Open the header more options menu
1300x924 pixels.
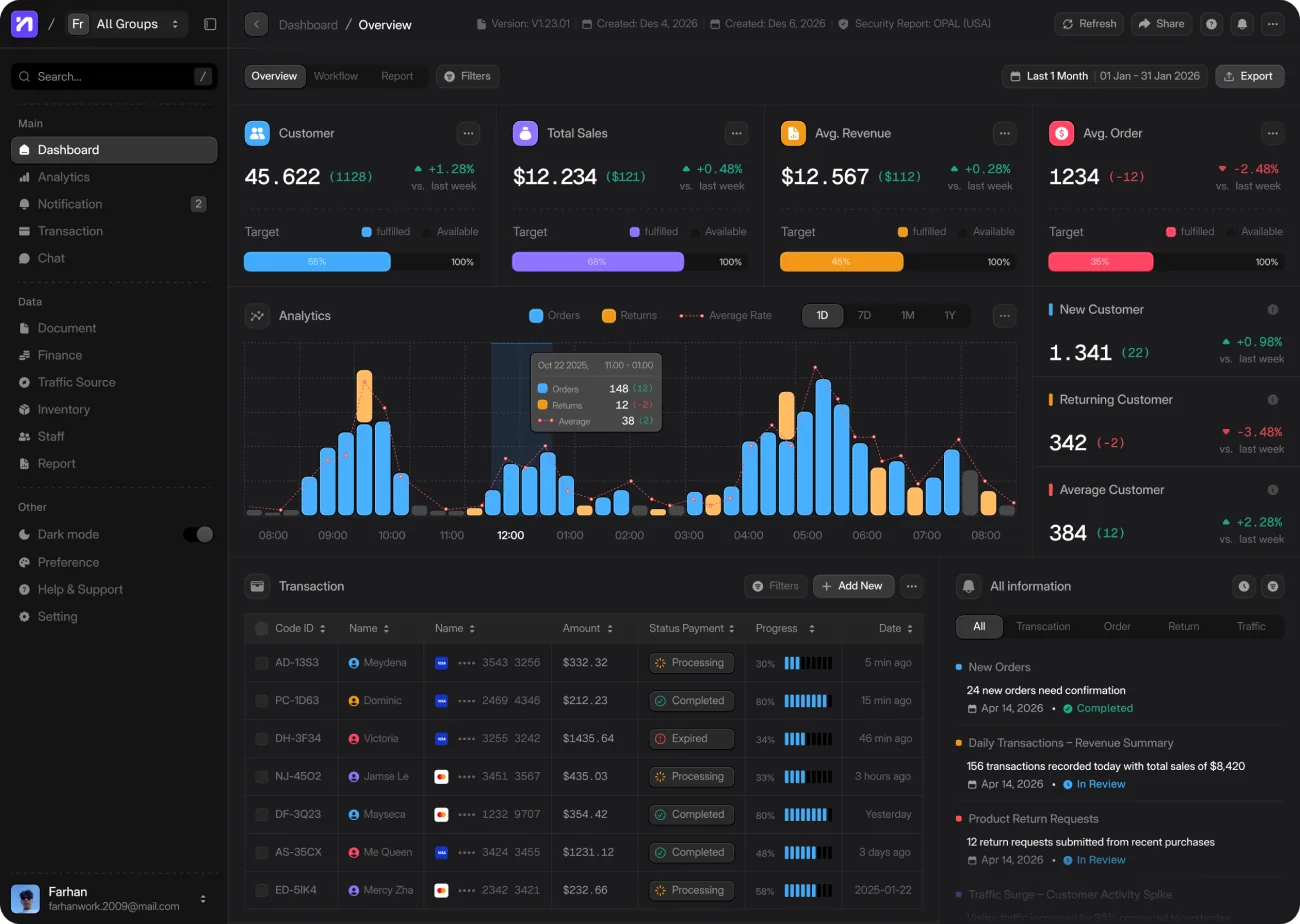coord(1272,24)
